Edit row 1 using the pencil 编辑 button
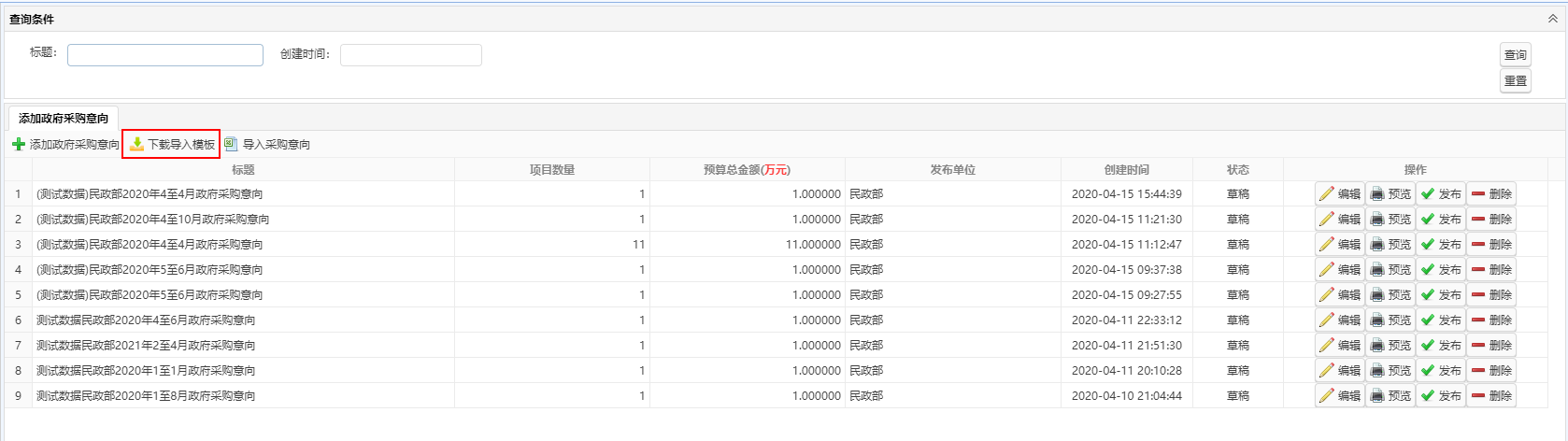Image resolution: width=1568 pixels, height=441 pixels. pyautogui.click(x=1339, y=194)
